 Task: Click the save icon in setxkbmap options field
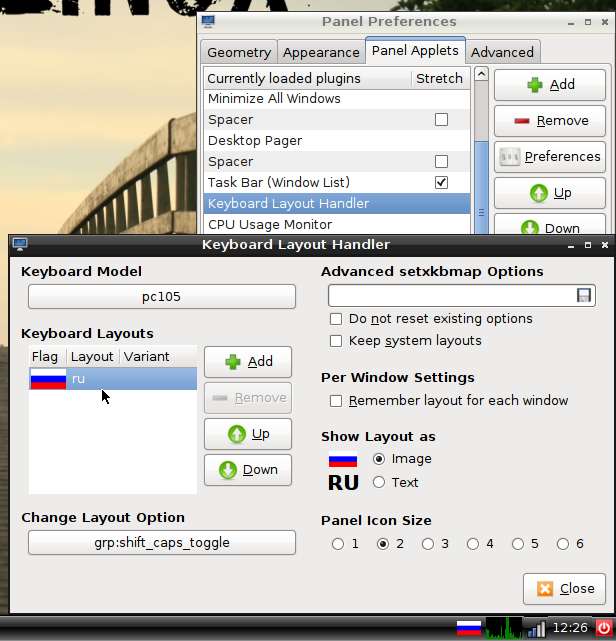pyautogui.click(x=584, y=296)
